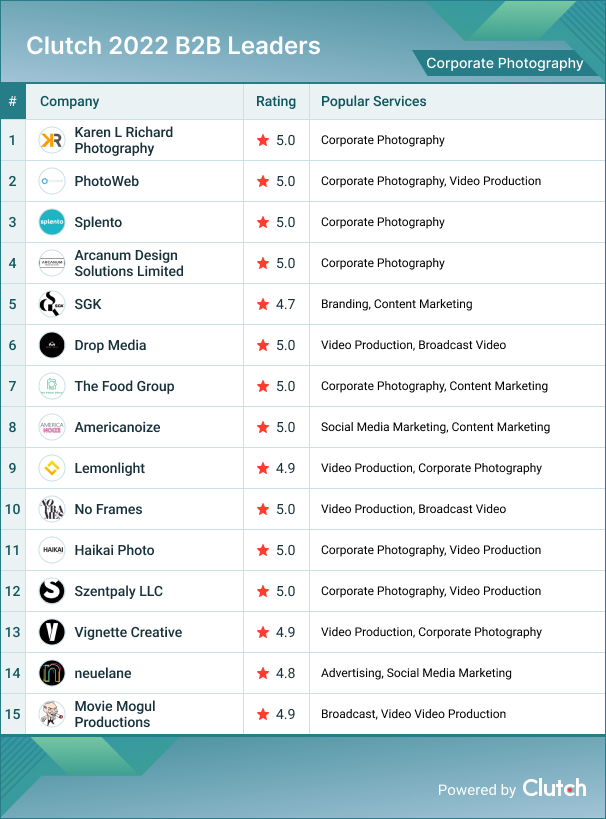Click the Vignette Creative V logo
This screenshot has width=606, height=819.
point(51,632)
